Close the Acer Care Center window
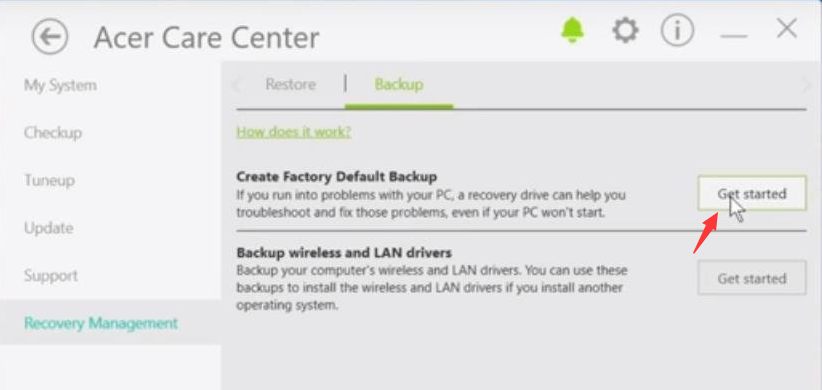This screenshot has height=390, width=822. (787, 29)
